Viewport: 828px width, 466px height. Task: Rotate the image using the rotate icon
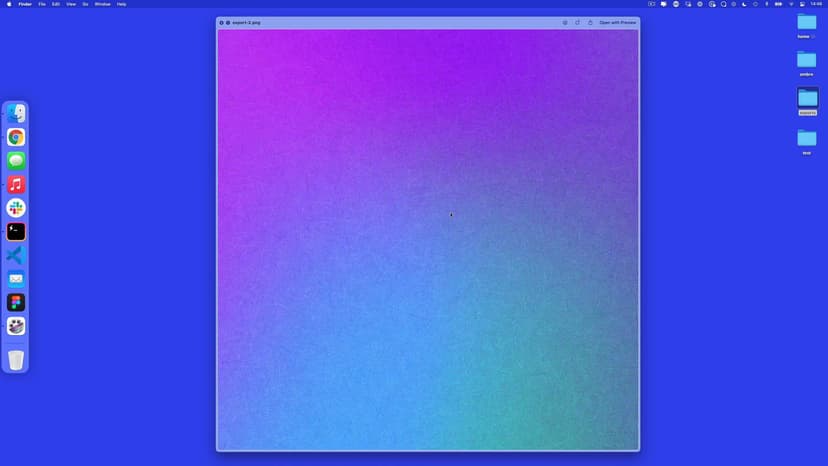coord(577,22)
